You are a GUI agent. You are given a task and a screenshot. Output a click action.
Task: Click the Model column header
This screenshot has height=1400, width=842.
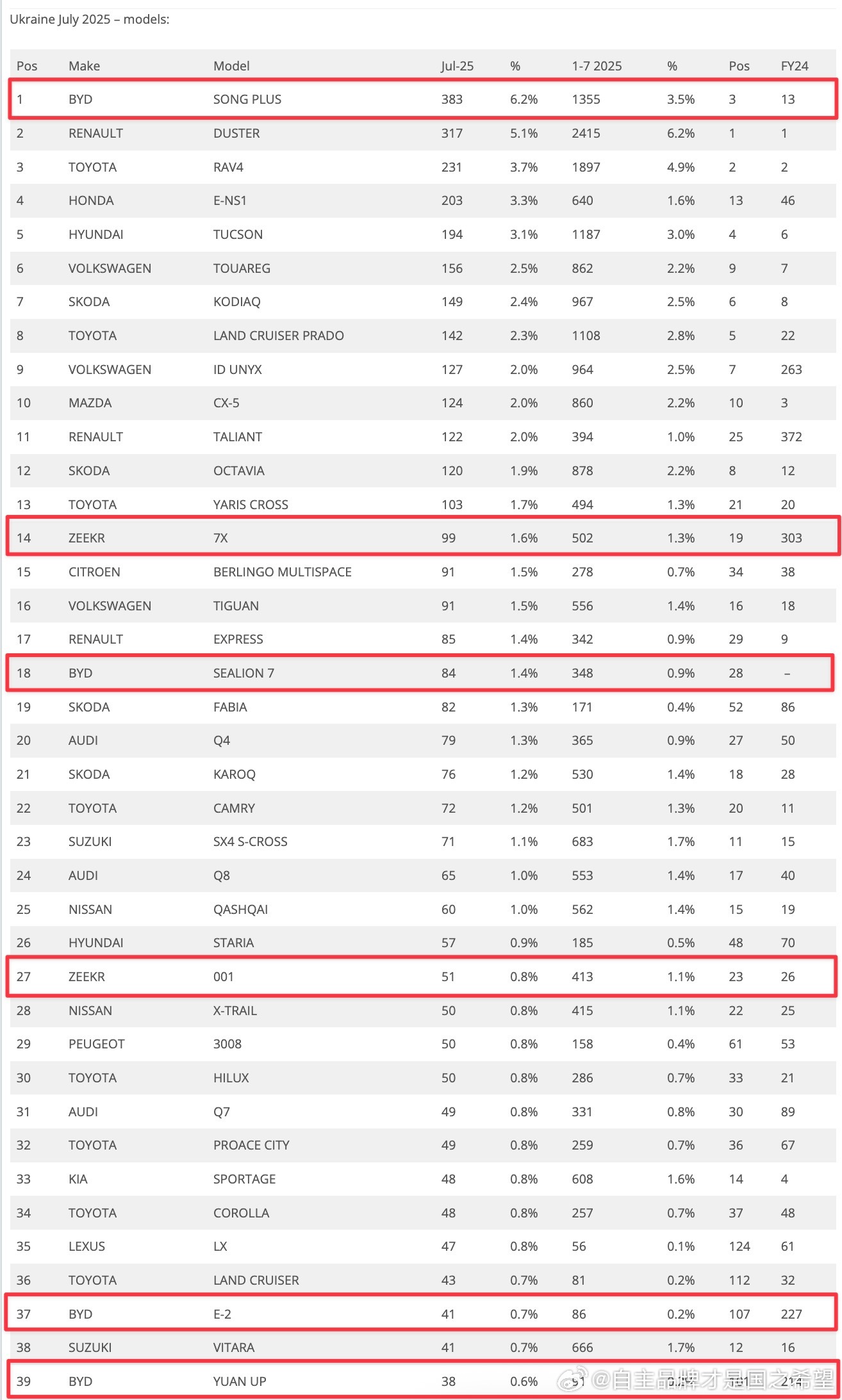tap(231, 66)
